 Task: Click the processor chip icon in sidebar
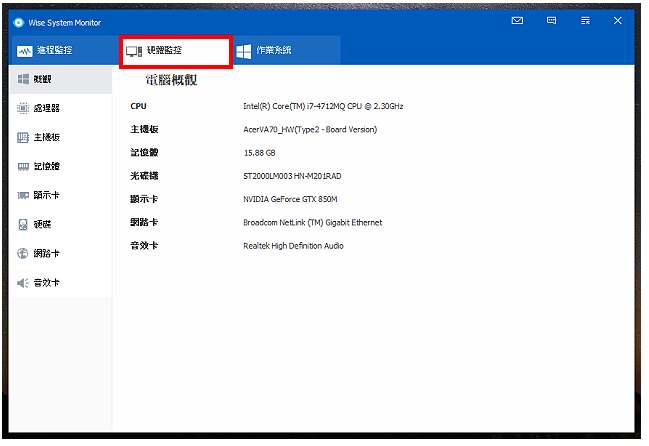point(23,108)
